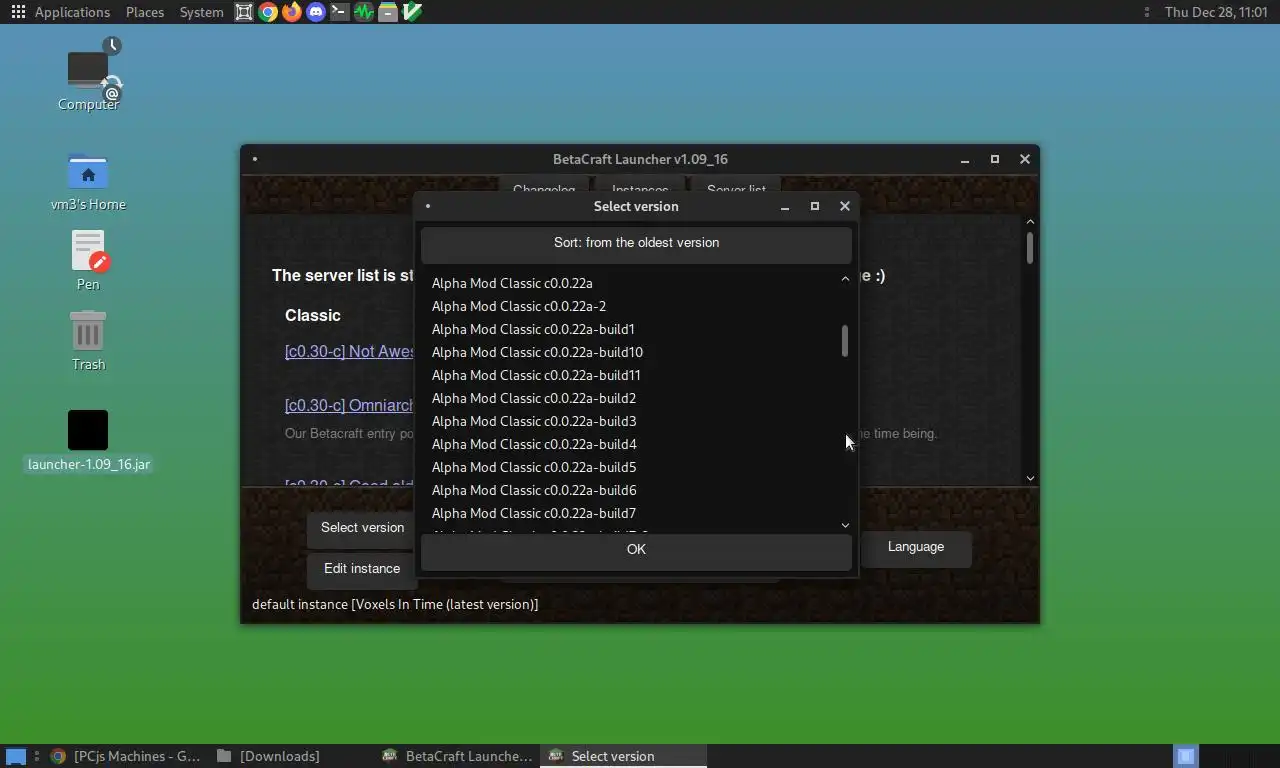
Task: Open the screenshot tool in top panel
Action: [x=244, y=12]
